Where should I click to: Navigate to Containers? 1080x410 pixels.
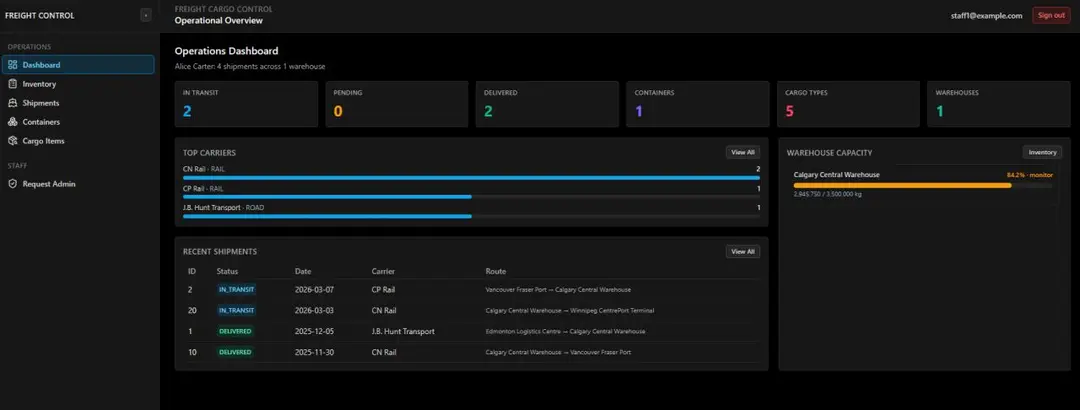point(78,122)
